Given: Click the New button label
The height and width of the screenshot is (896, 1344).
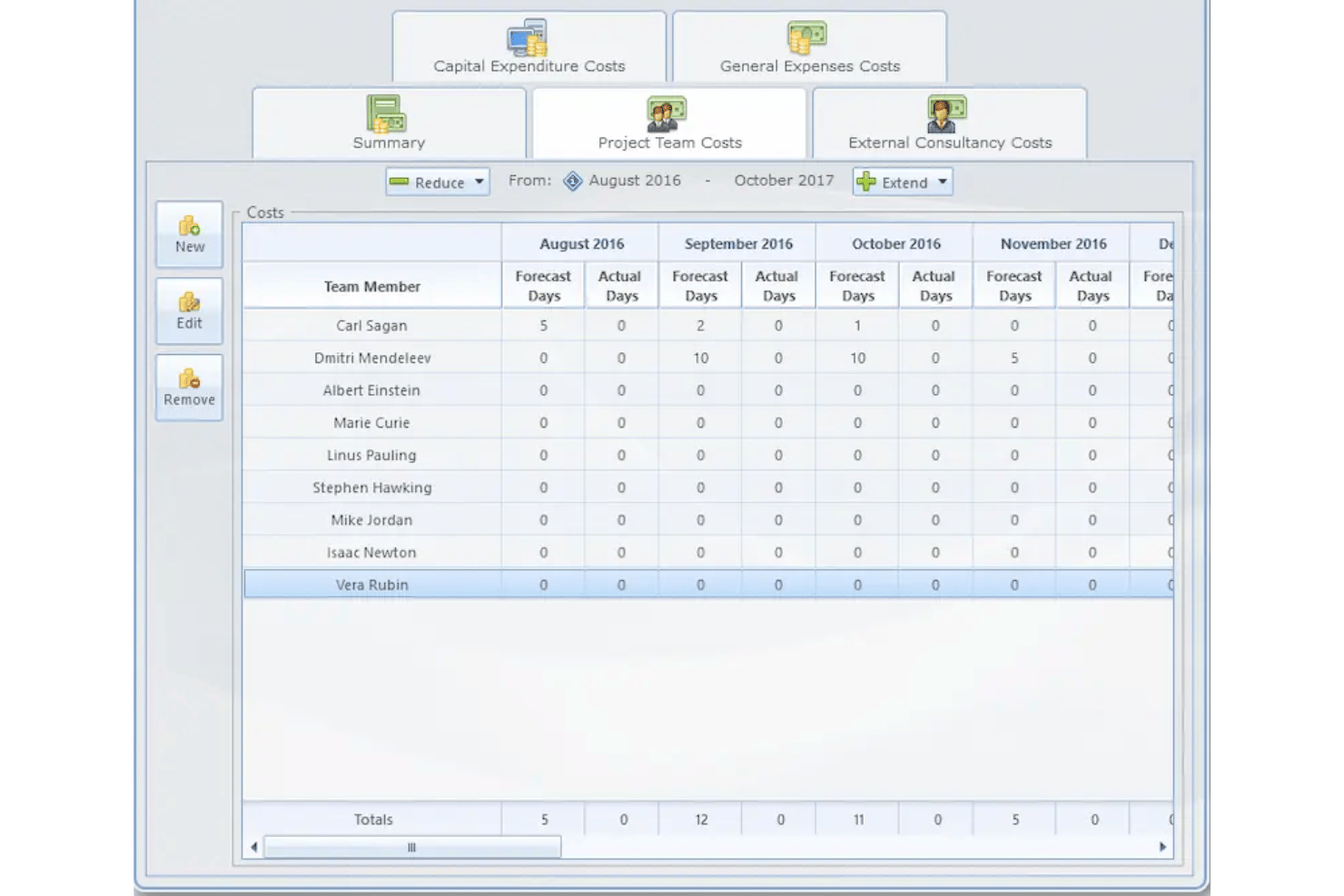Looking at the screenshot, I should point(190,247).
